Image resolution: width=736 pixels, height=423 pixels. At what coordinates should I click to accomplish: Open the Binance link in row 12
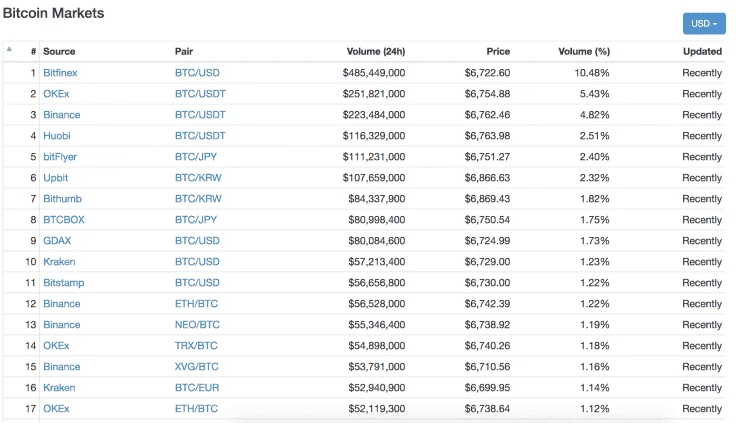(61, 304)
